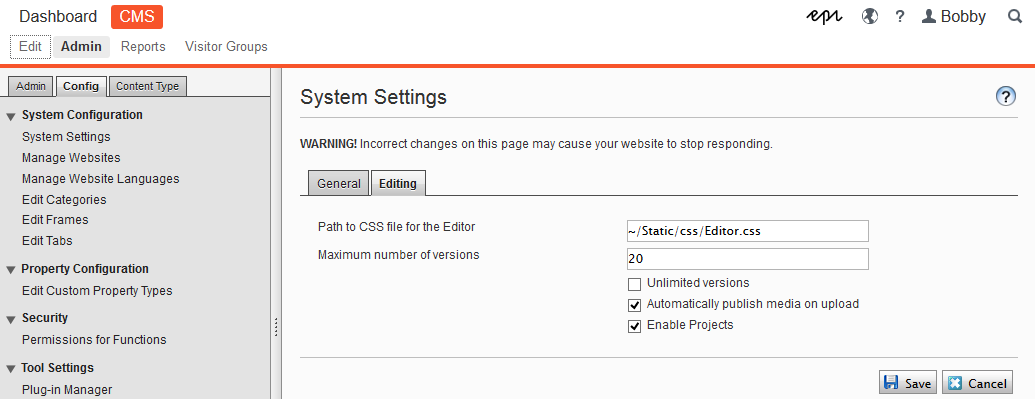This screenshot has width=1035, height=399.
Task: Collapse the Property Configuration section
Action: point(11,270)
